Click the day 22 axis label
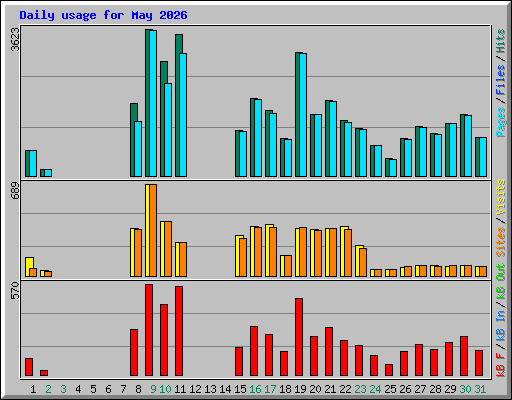 pyautogui.click(x=345, y=389)
